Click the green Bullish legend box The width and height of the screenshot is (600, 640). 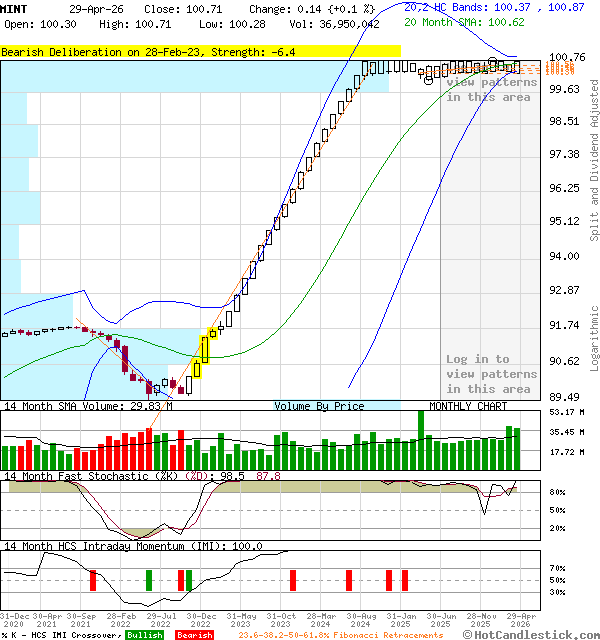144,635
